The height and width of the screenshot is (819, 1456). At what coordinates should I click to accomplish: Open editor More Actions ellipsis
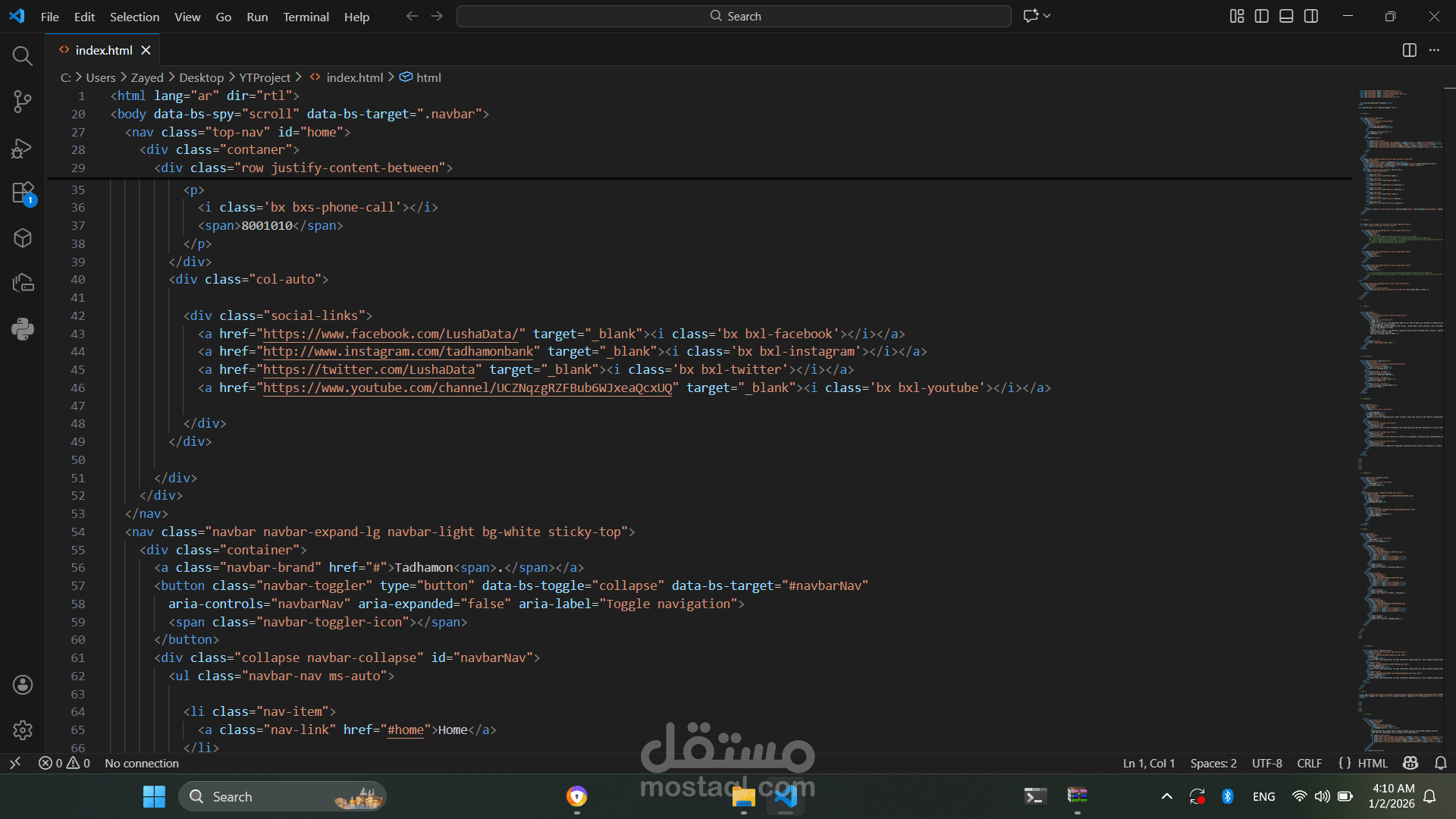click(x=1434, y=50)
